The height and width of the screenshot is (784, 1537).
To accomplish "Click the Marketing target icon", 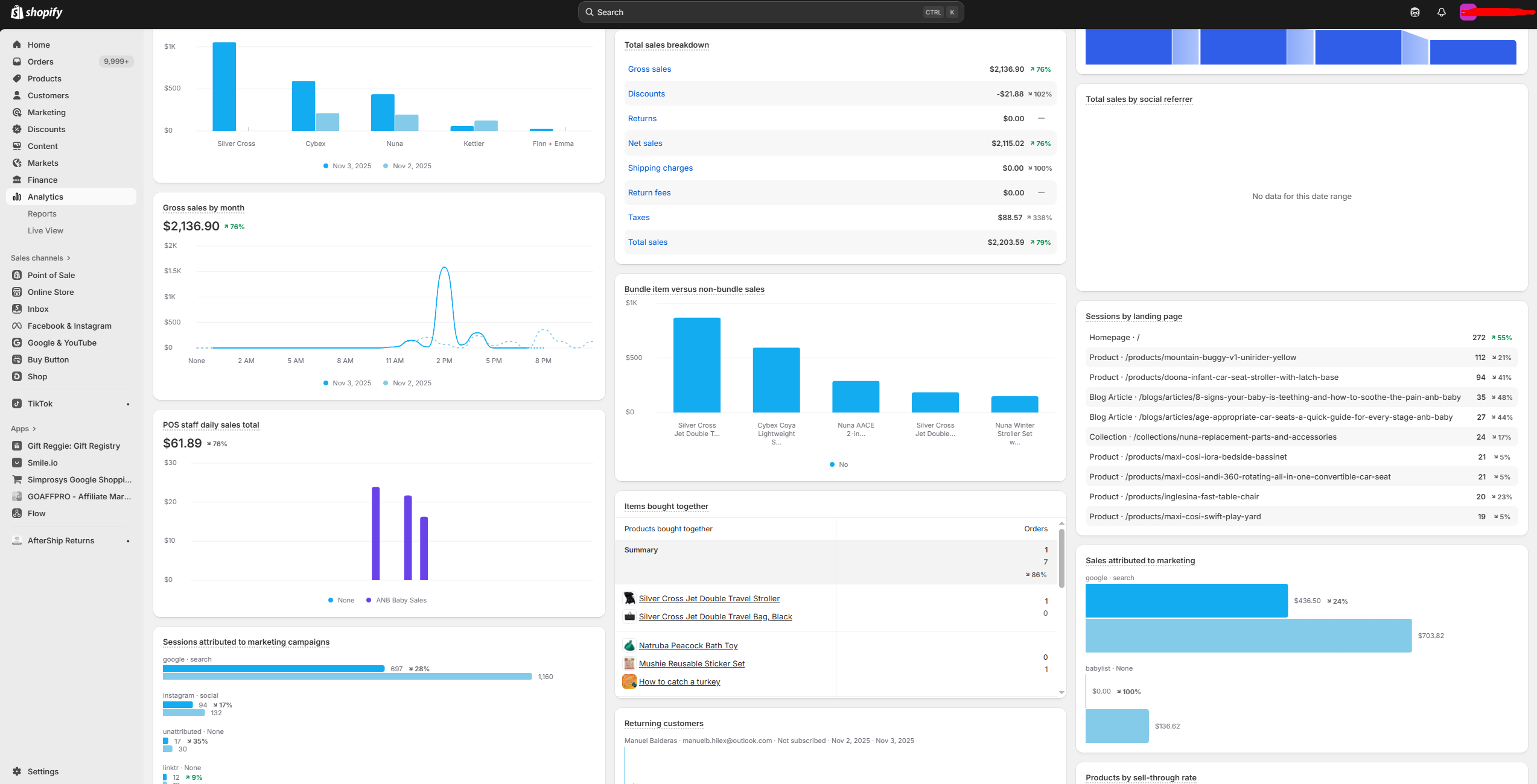I will (x=17, y=112).
